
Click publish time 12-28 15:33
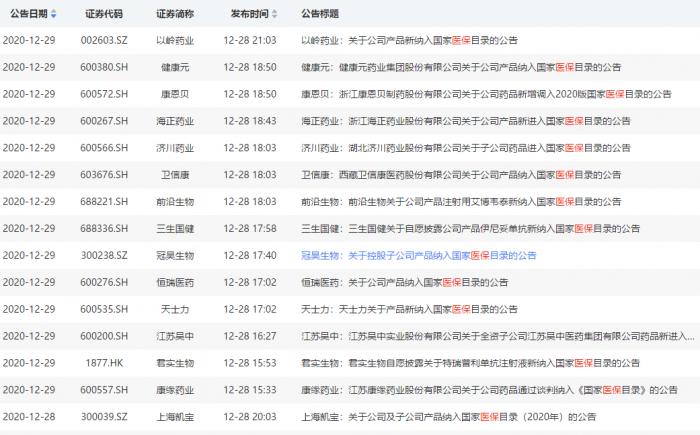(250, 390)
